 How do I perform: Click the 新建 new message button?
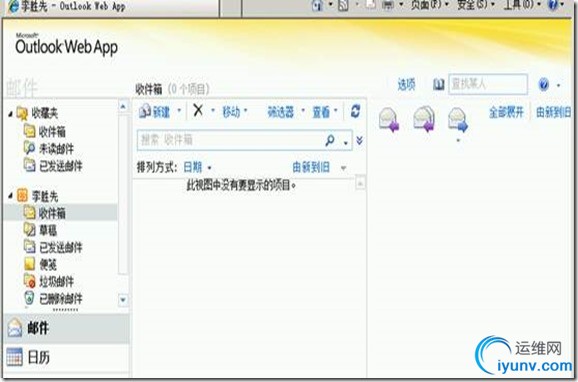coord(154,111)
